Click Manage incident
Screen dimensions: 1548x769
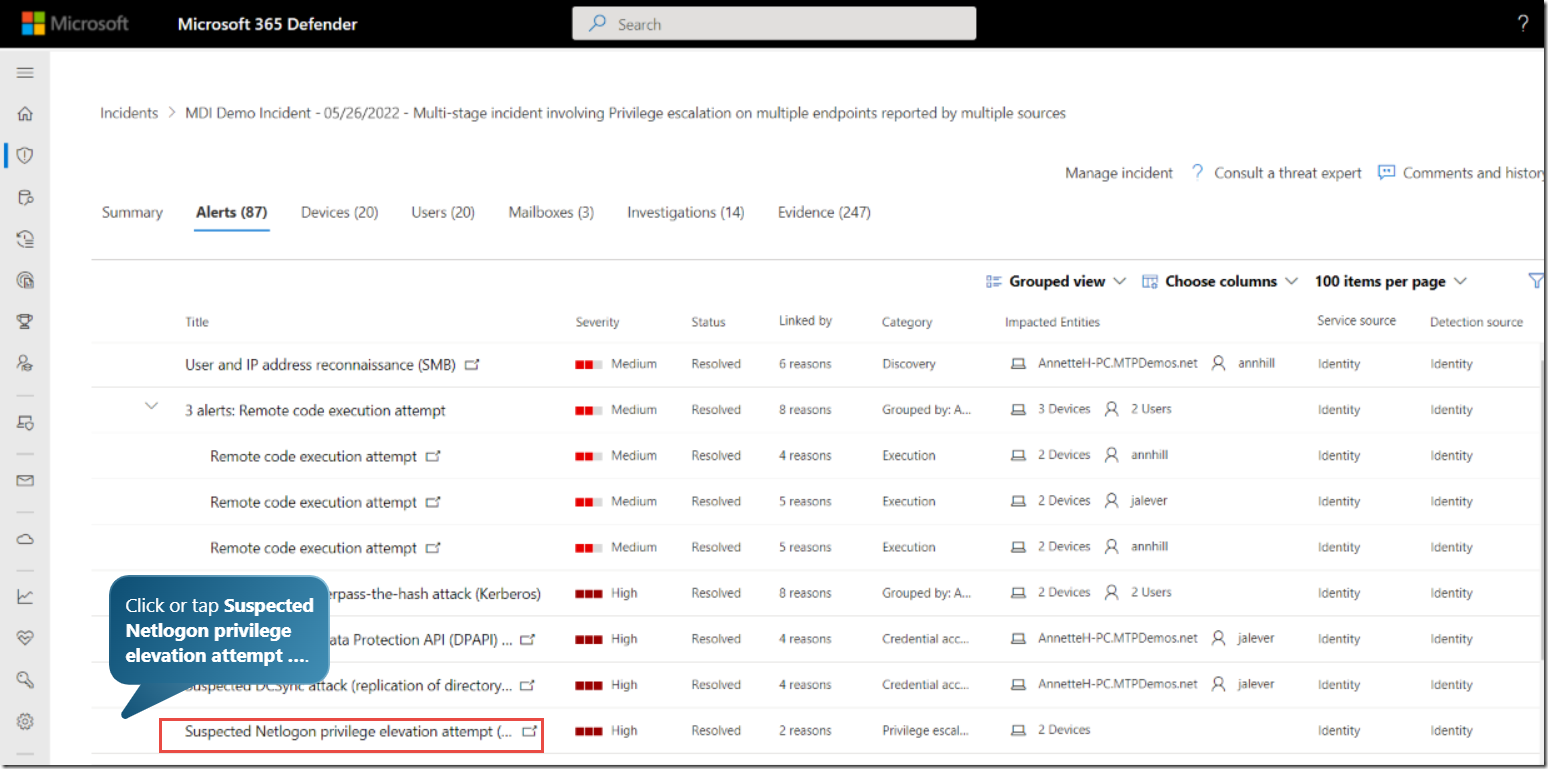1119,173
